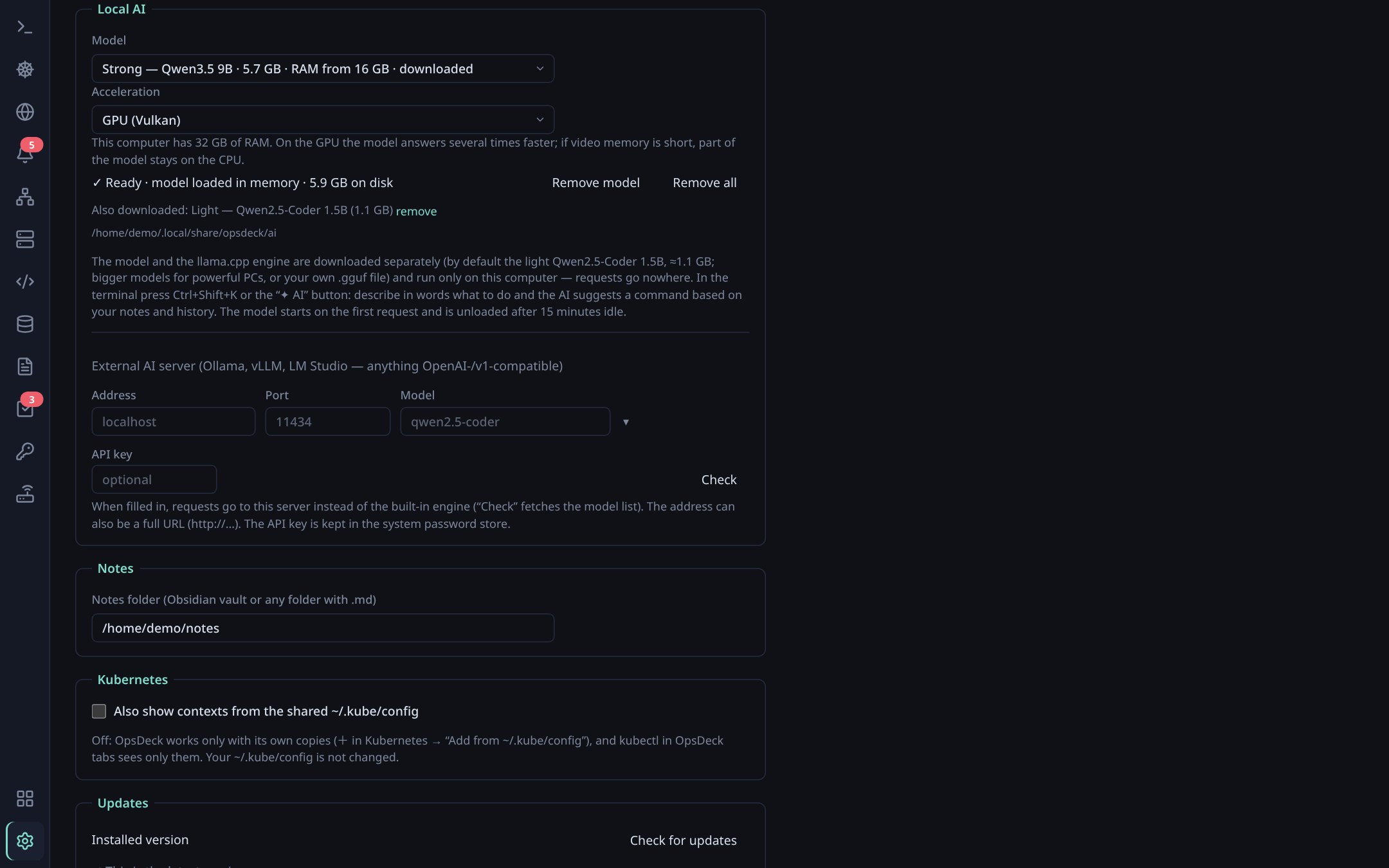This screenshot has width=1389, height=868.
Task: Focus the Port field showing 11434
Action: click(x=327, y=422)
